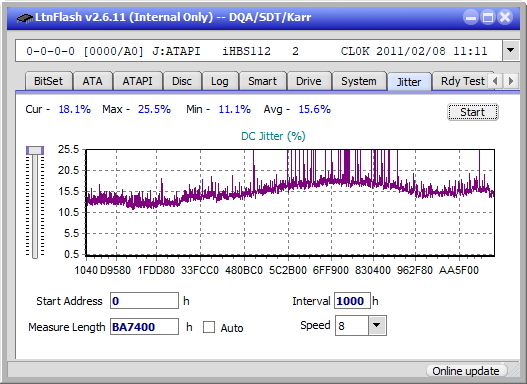Image resolution: width=527 pixels, height=384 pixels.
Task: Open the ATAPI tab
Action: point(137,81)
